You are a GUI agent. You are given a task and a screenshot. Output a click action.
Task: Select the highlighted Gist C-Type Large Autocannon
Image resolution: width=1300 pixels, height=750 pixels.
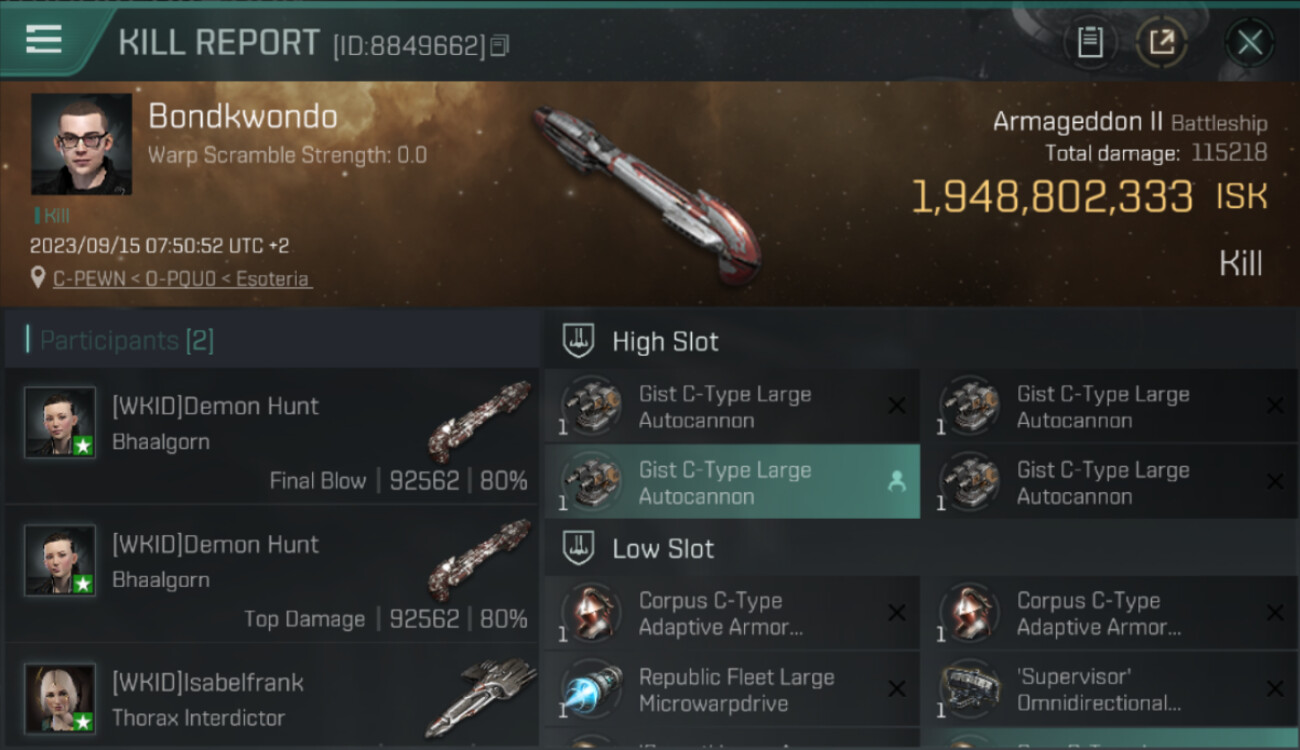[732, 482]
